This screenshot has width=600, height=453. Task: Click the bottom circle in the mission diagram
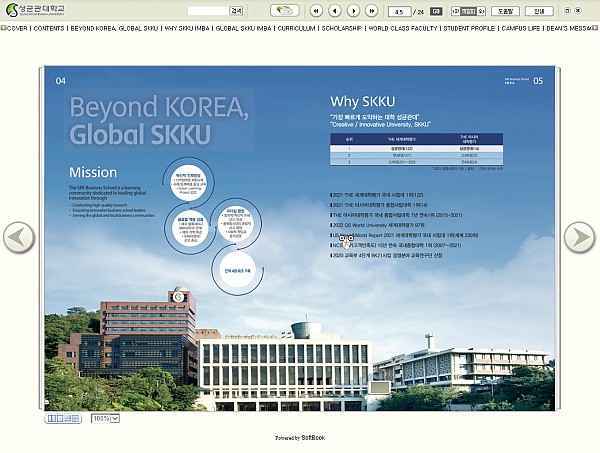click(237, 270)
